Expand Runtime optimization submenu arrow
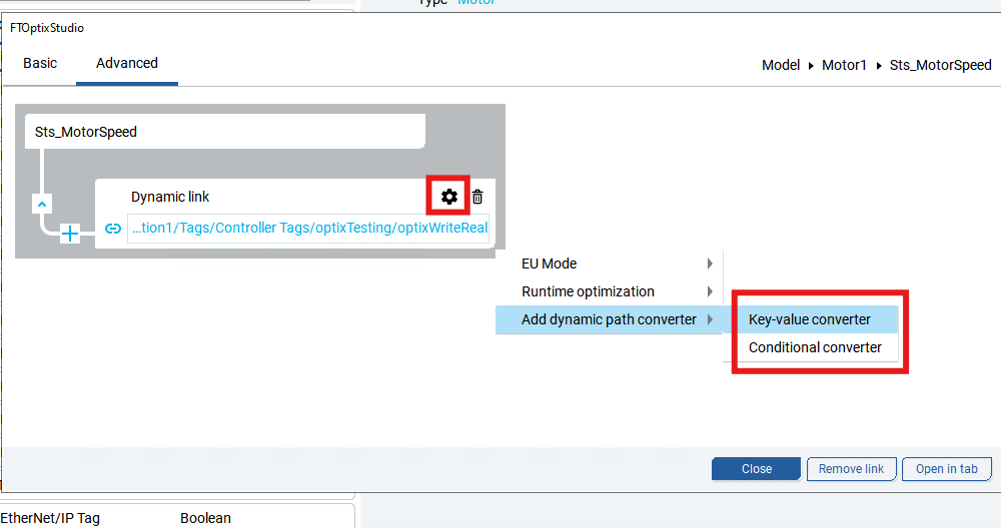 [710, 292]
